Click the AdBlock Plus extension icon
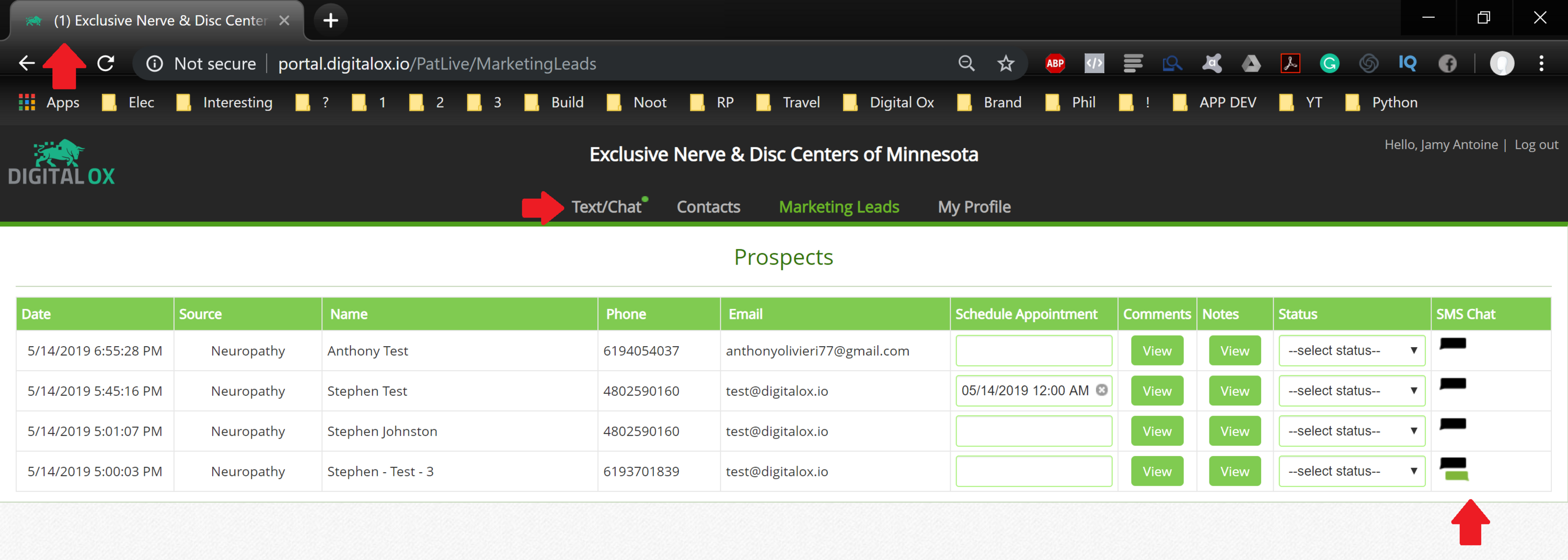1568x560 pixels. pyautogui.click(x=1054, y=63)
